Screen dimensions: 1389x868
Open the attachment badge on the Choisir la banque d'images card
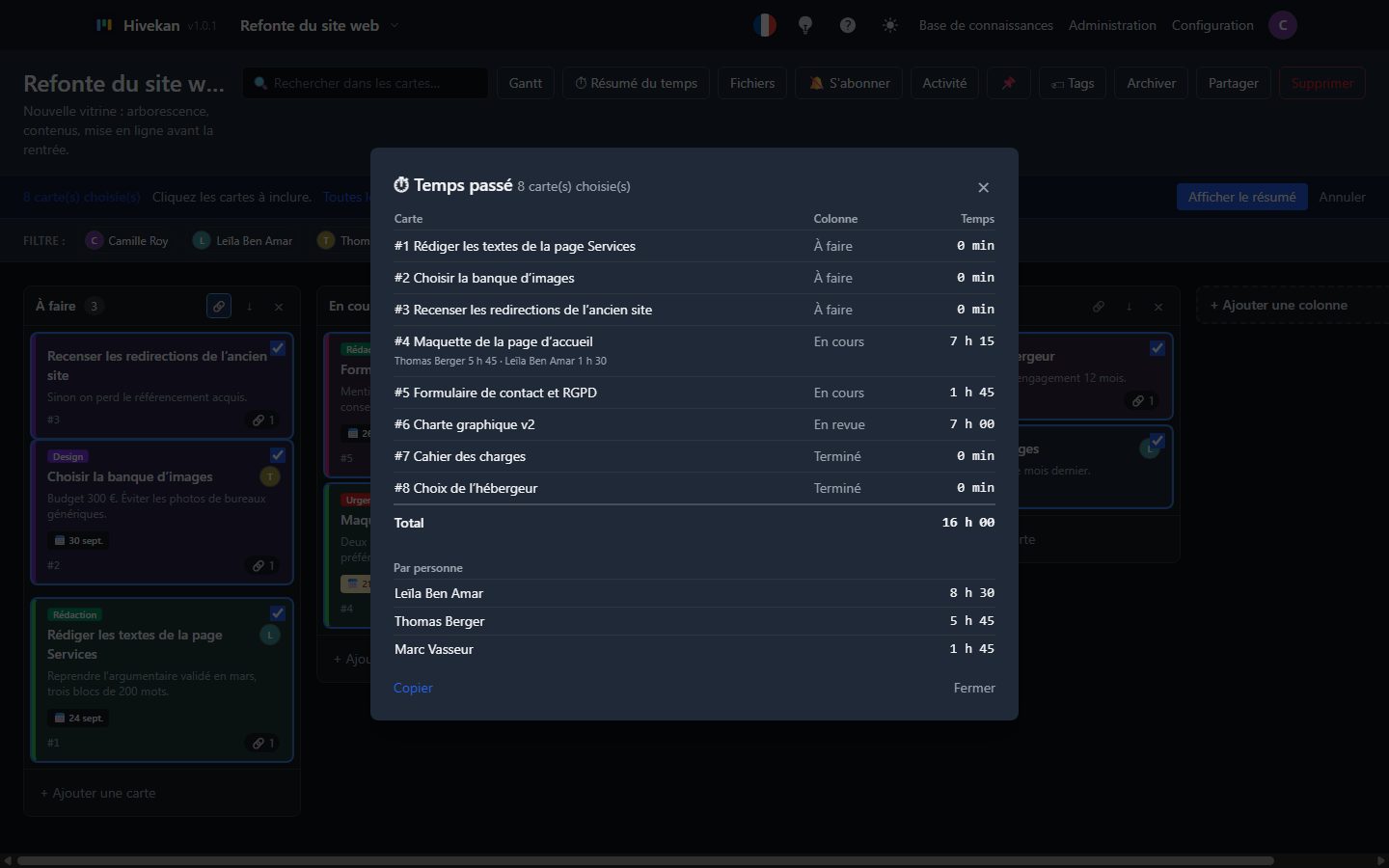click(x=263, y=565)
